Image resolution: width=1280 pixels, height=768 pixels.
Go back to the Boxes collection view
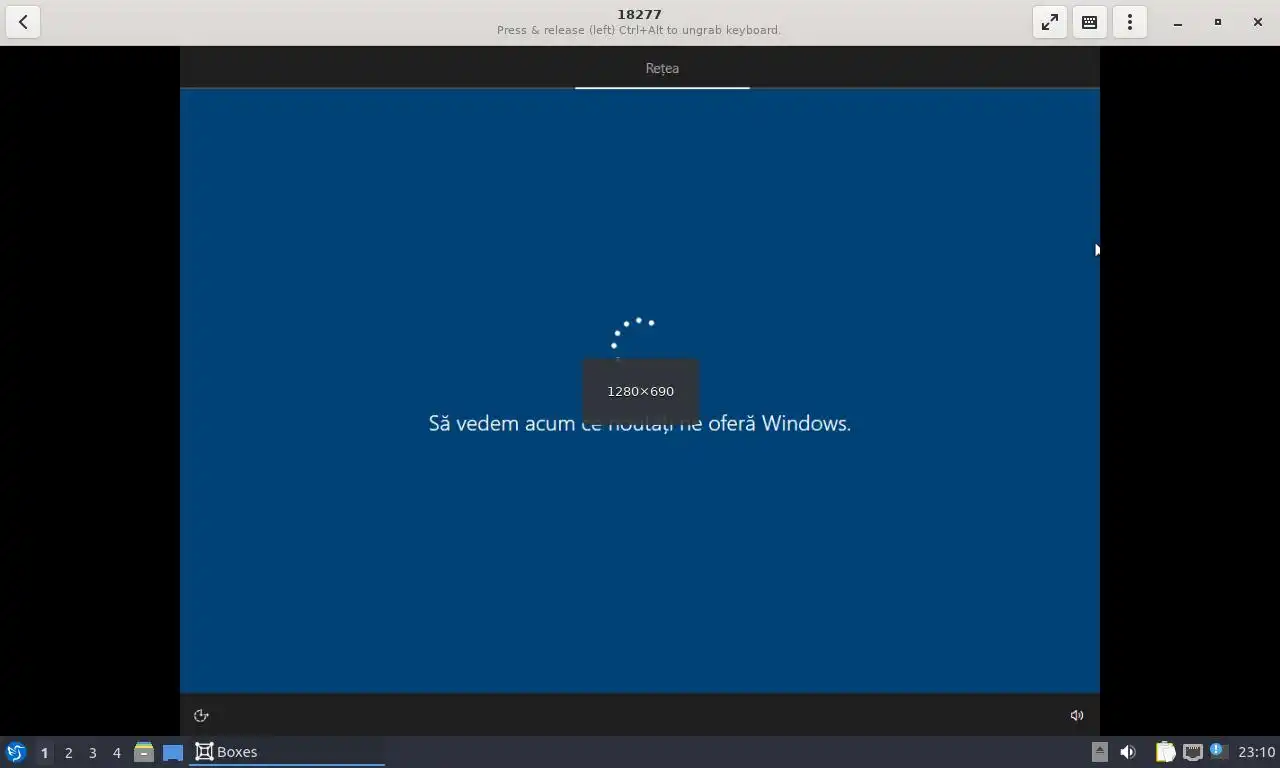click(23, 22)
